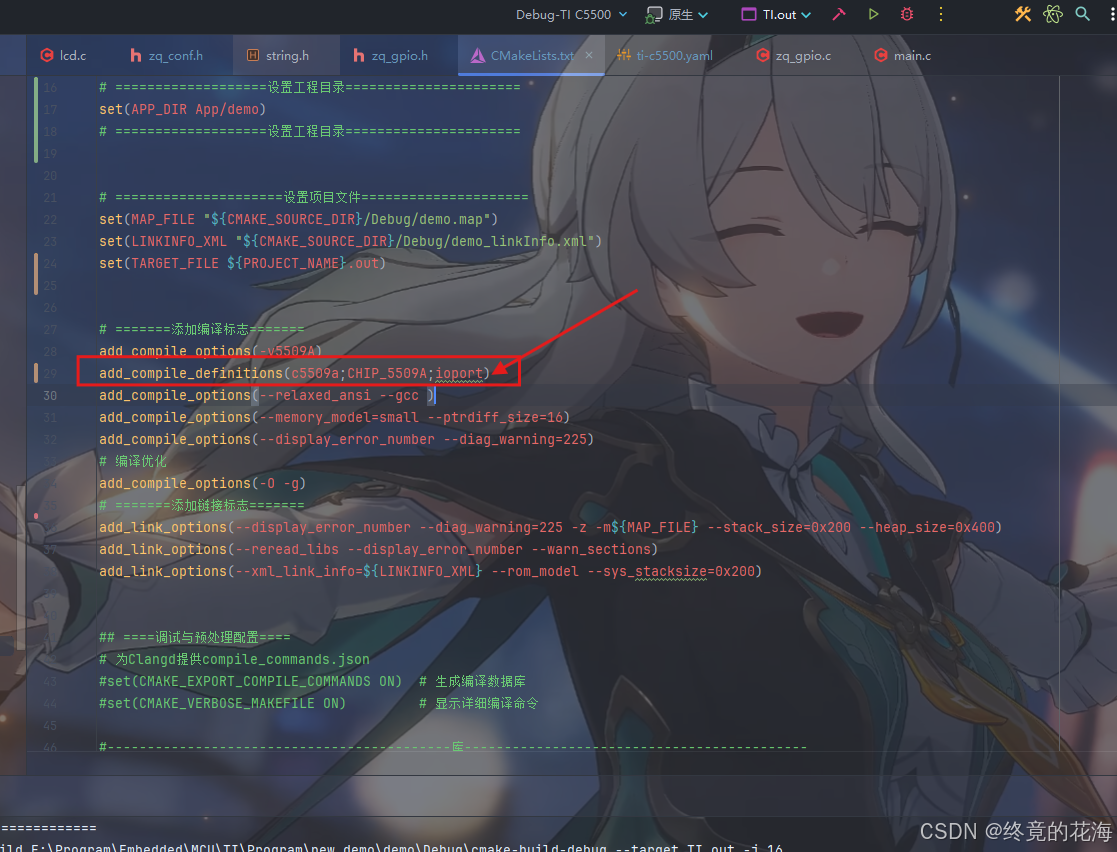Select the CMakeLists.txt tab
The width and height of the screenshot is (1117, 852).
click(x=531, y=56)
